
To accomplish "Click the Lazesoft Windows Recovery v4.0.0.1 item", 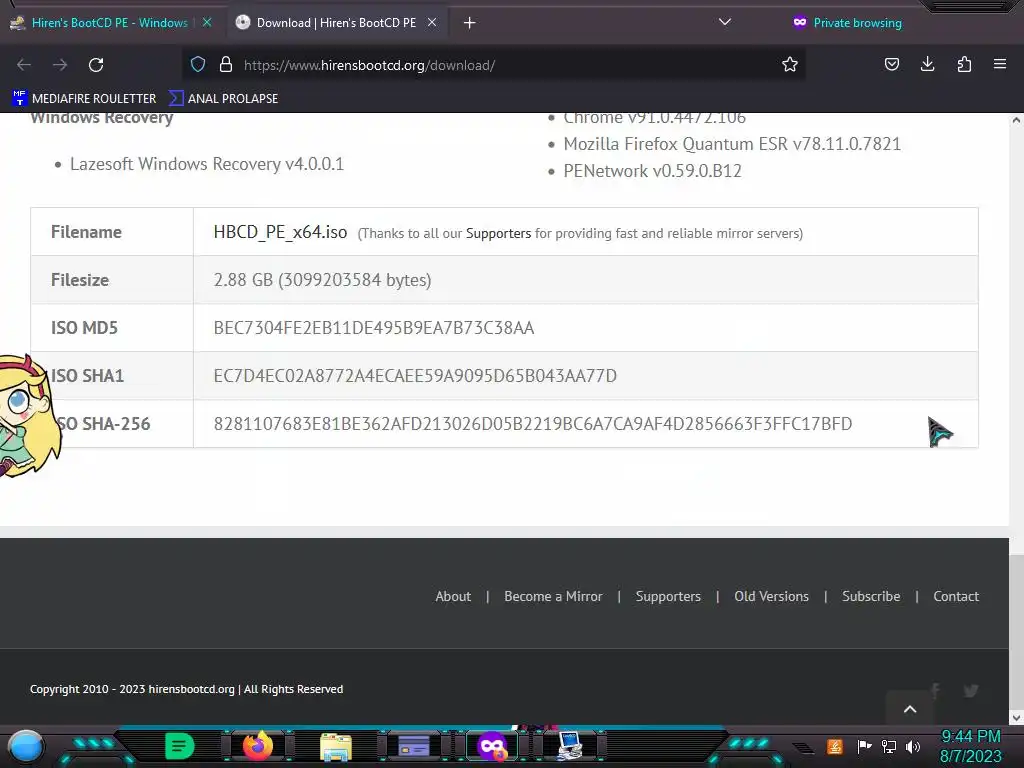I will coord(206,164).
